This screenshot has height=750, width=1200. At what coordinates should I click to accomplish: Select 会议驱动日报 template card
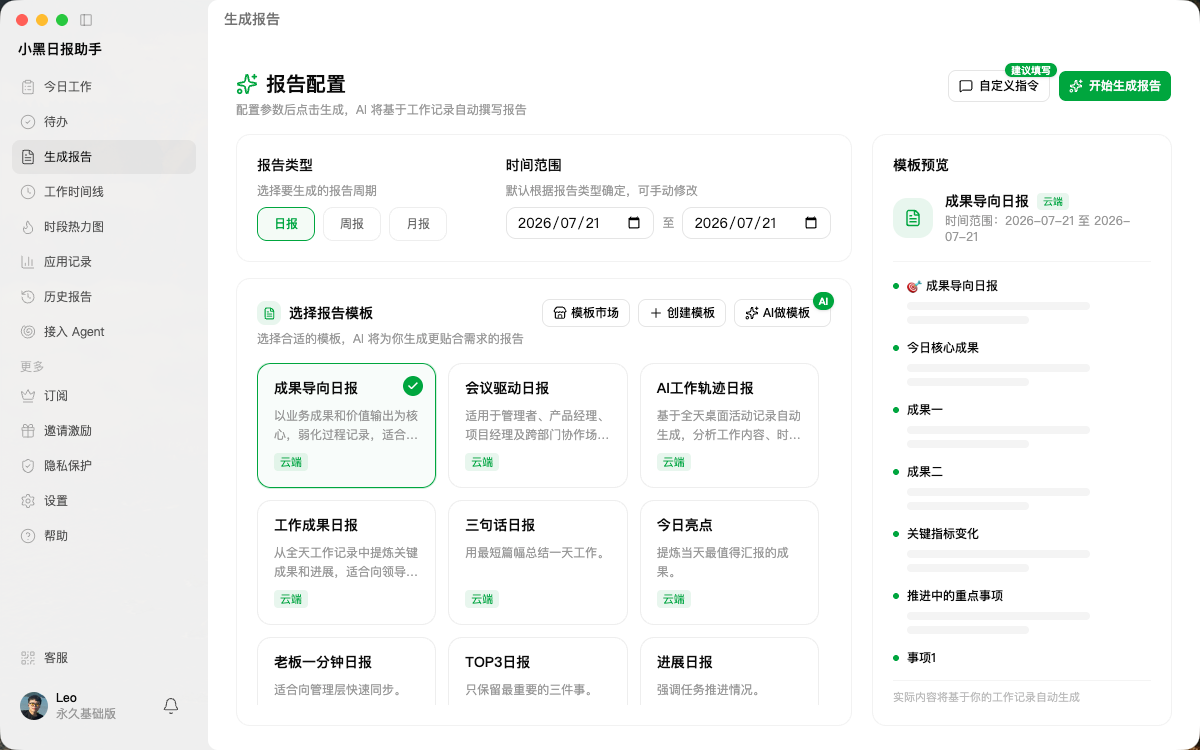coord(538,425)
